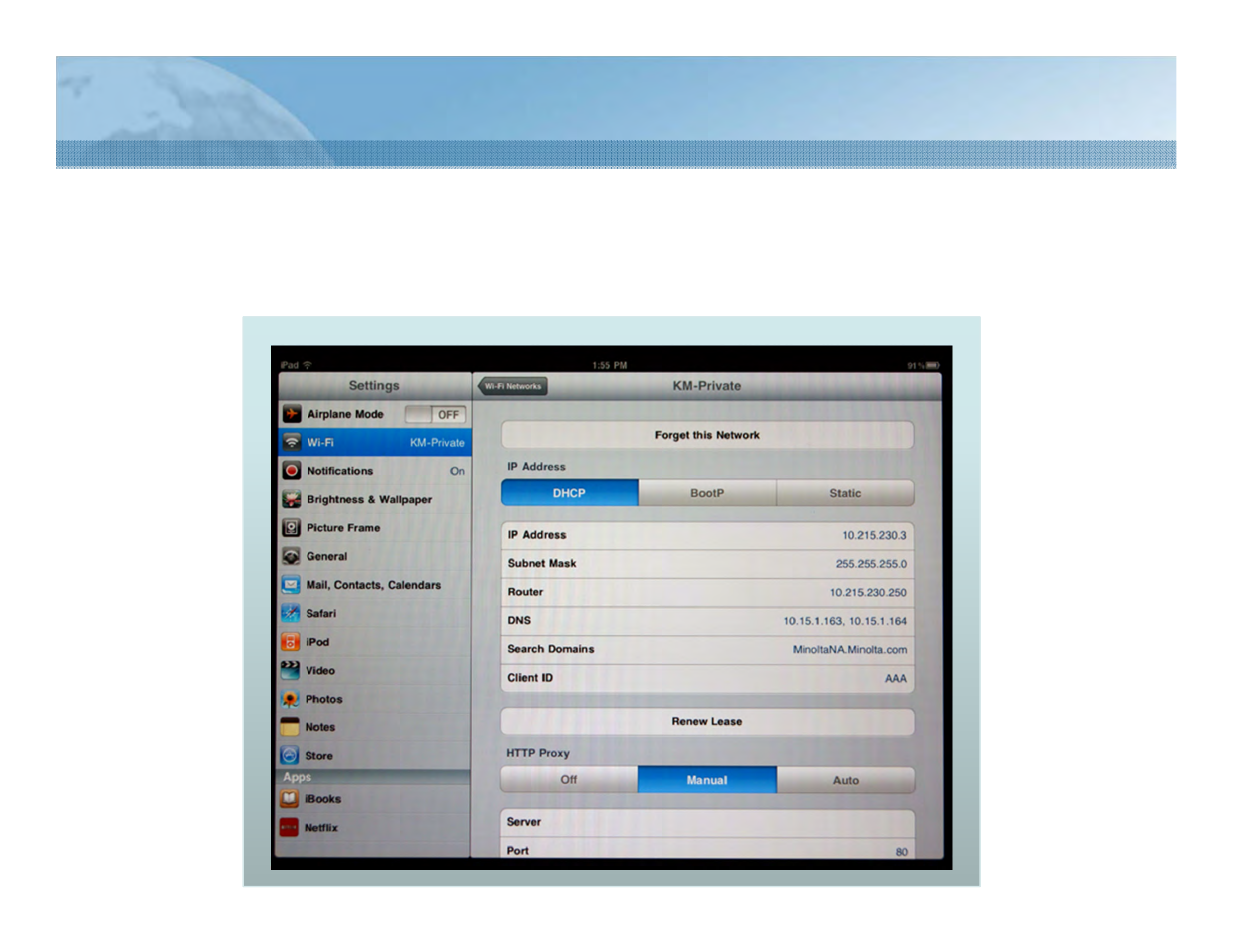This screenshot has width=1233, height=952.
Task: Toggle the Airplane Mode OFF switch
Action: [436, 414]
